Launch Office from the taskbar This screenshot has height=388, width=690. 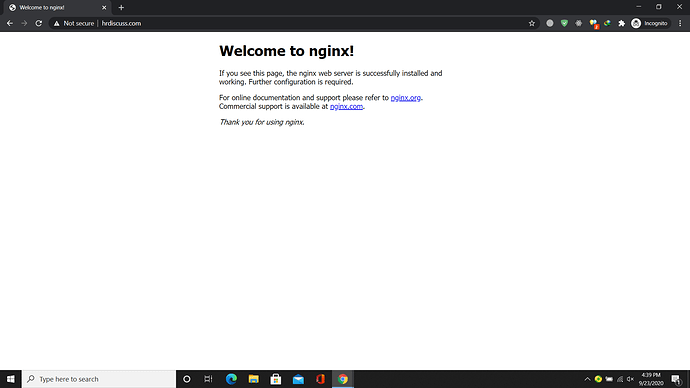pos(320,379)
